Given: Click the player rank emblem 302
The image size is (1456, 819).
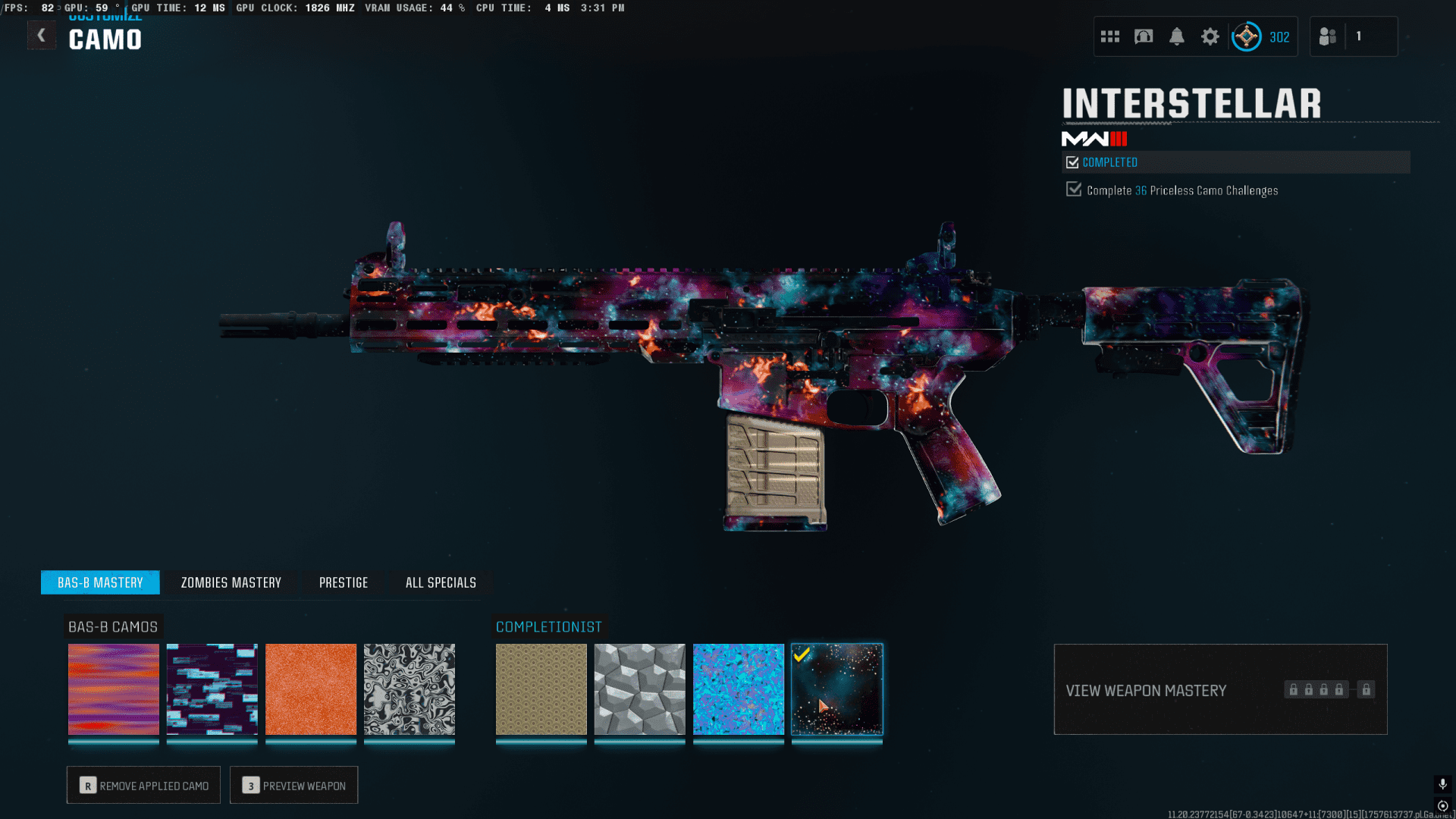Looking at the screenshot, I should 1247,36.
